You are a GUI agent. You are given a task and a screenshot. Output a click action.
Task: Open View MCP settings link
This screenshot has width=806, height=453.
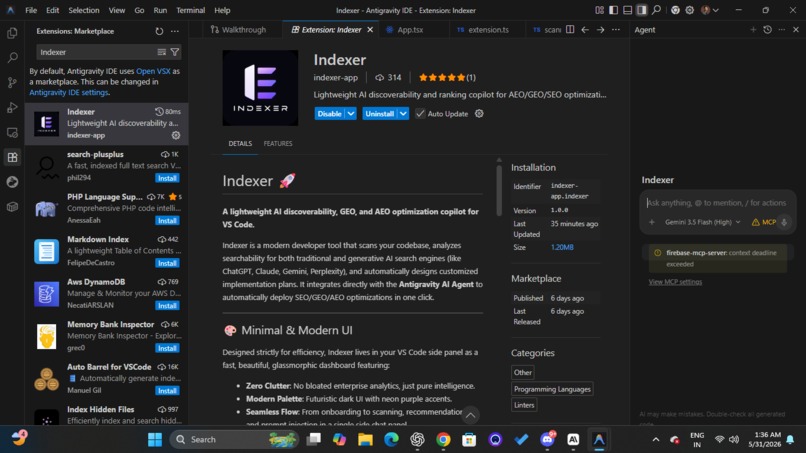[675, 282]
